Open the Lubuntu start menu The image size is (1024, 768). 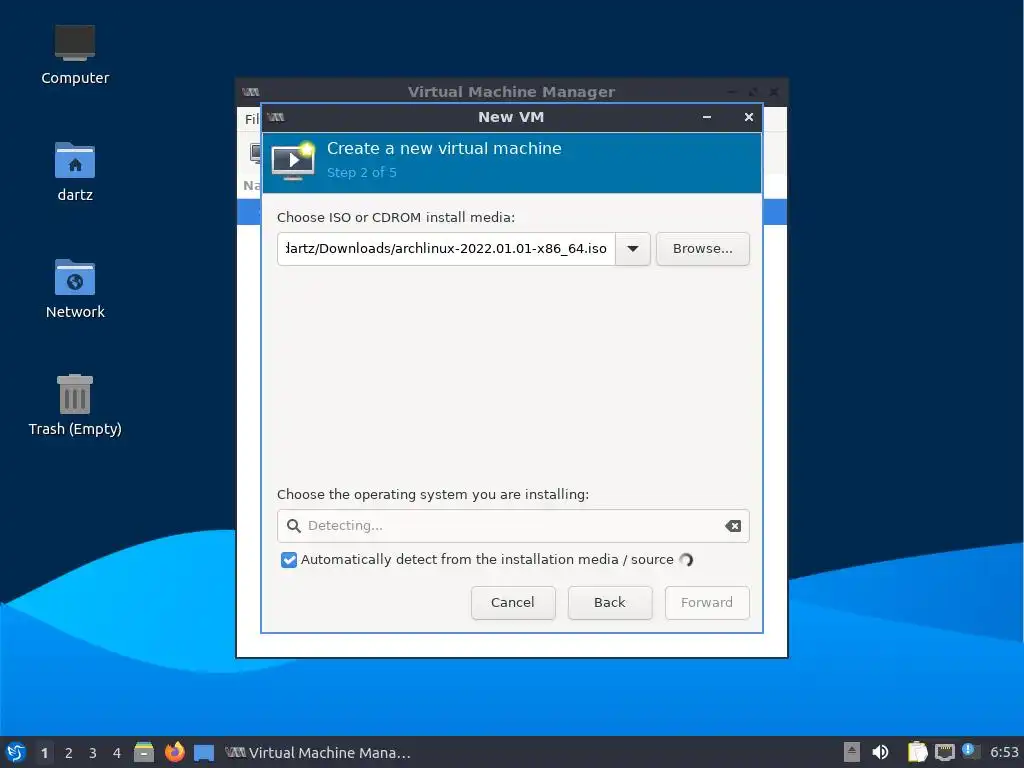point(16,752)
